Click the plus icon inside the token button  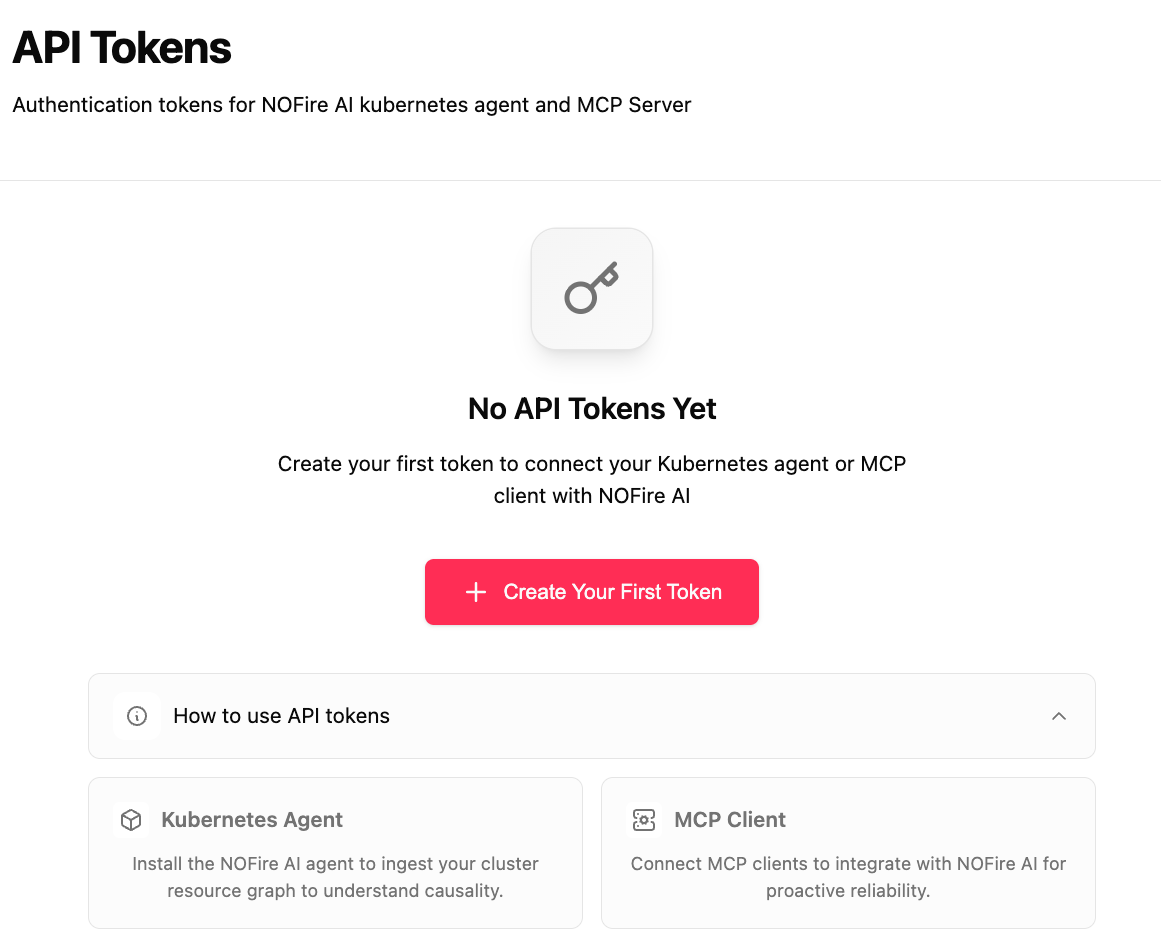point(475,592)
